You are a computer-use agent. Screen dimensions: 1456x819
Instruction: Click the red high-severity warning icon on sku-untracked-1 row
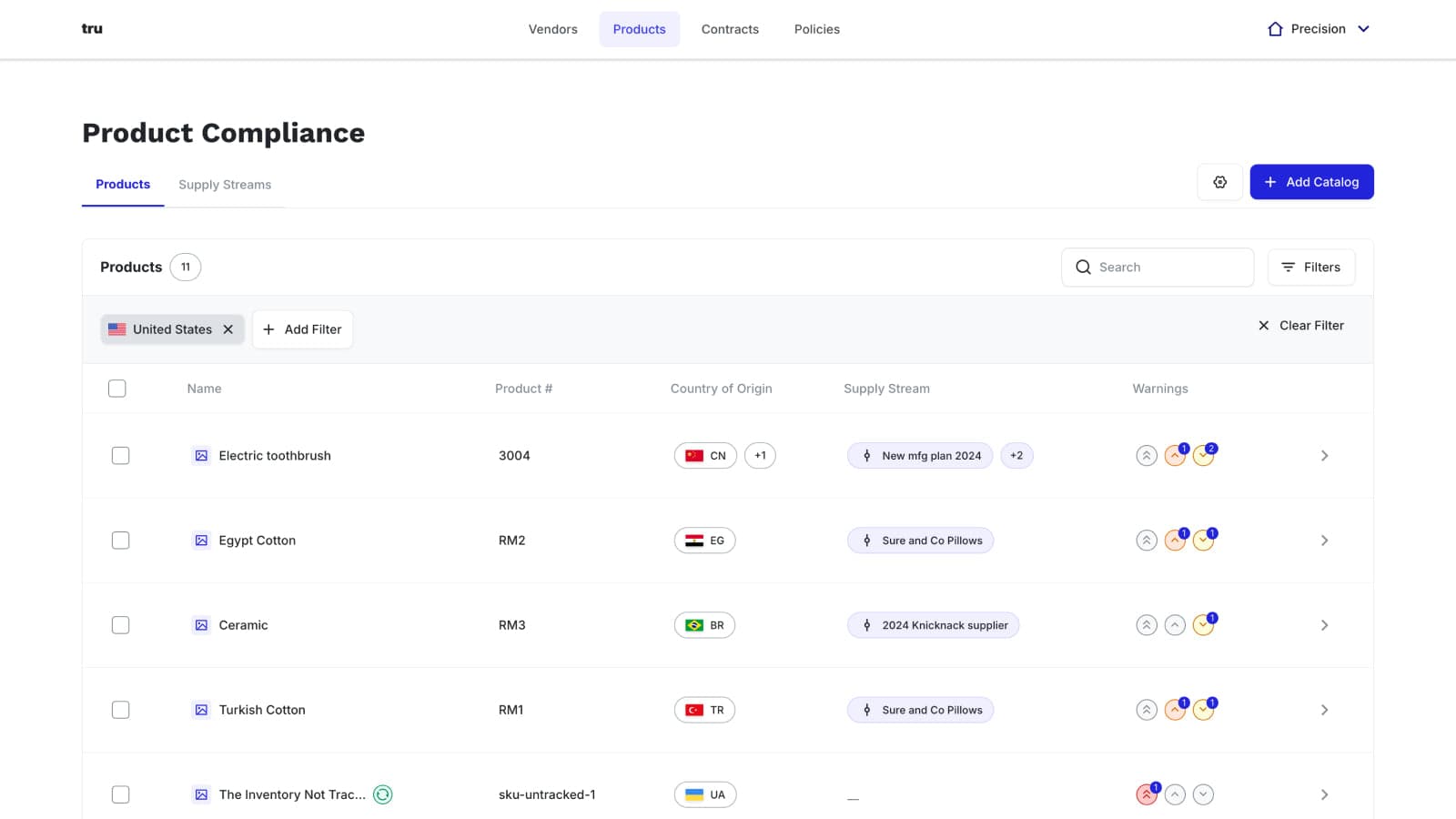1147,794
